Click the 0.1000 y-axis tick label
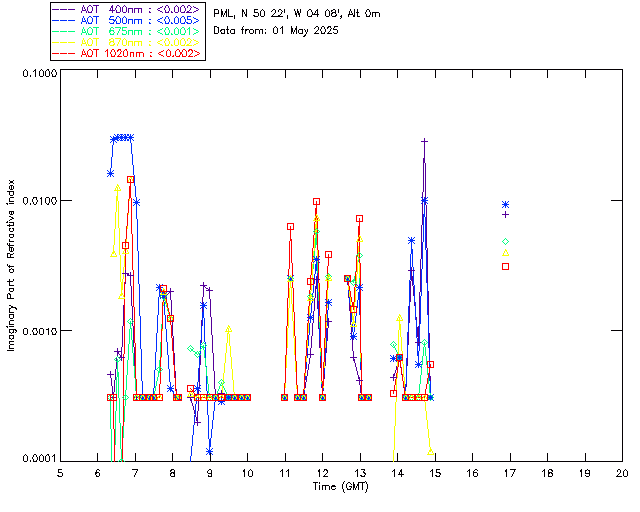This screenshot has width=640, height=512. click(40, 73)
